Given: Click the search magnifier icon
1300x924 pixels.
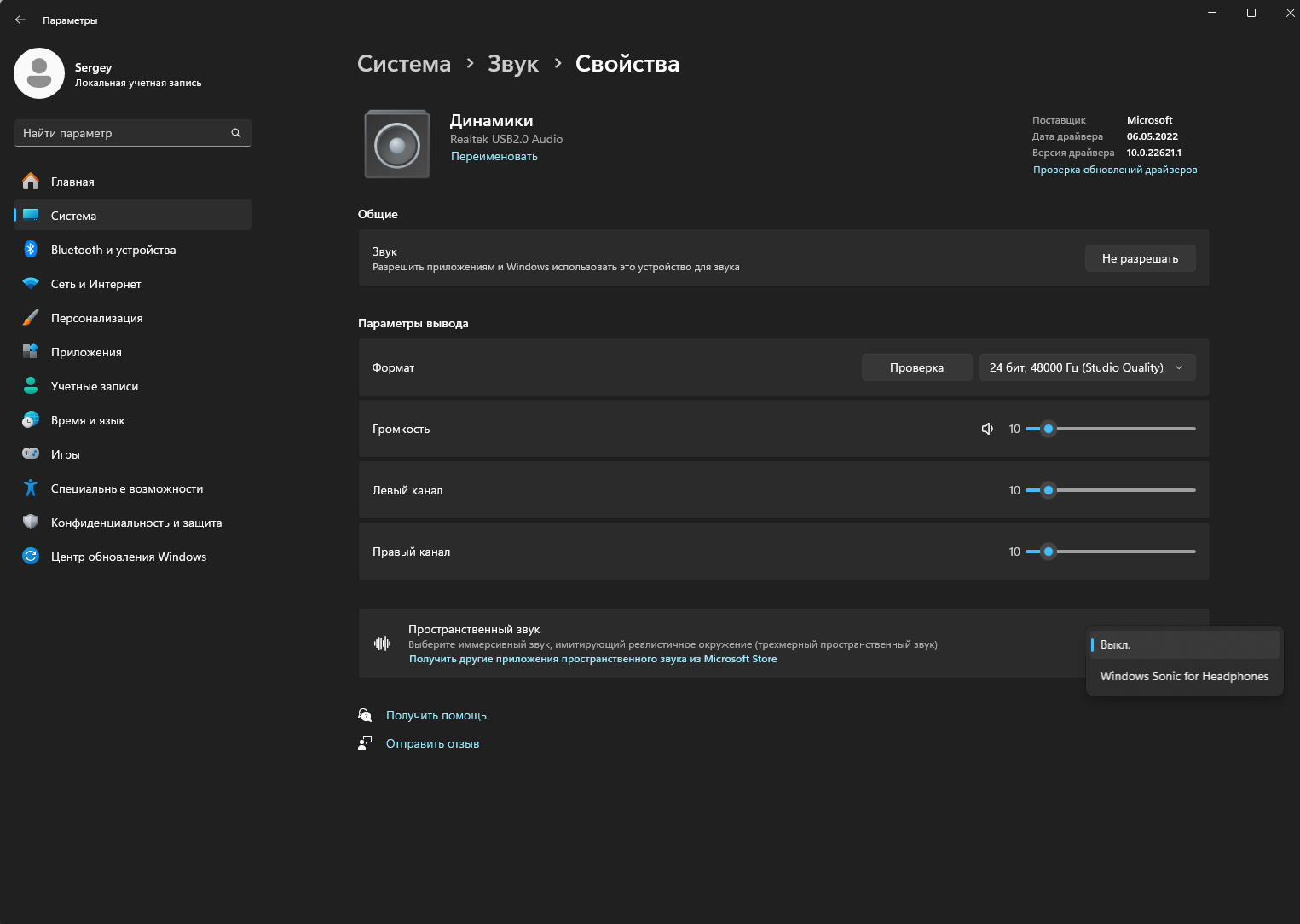Looking at the screenshot, I should (236, 133).
